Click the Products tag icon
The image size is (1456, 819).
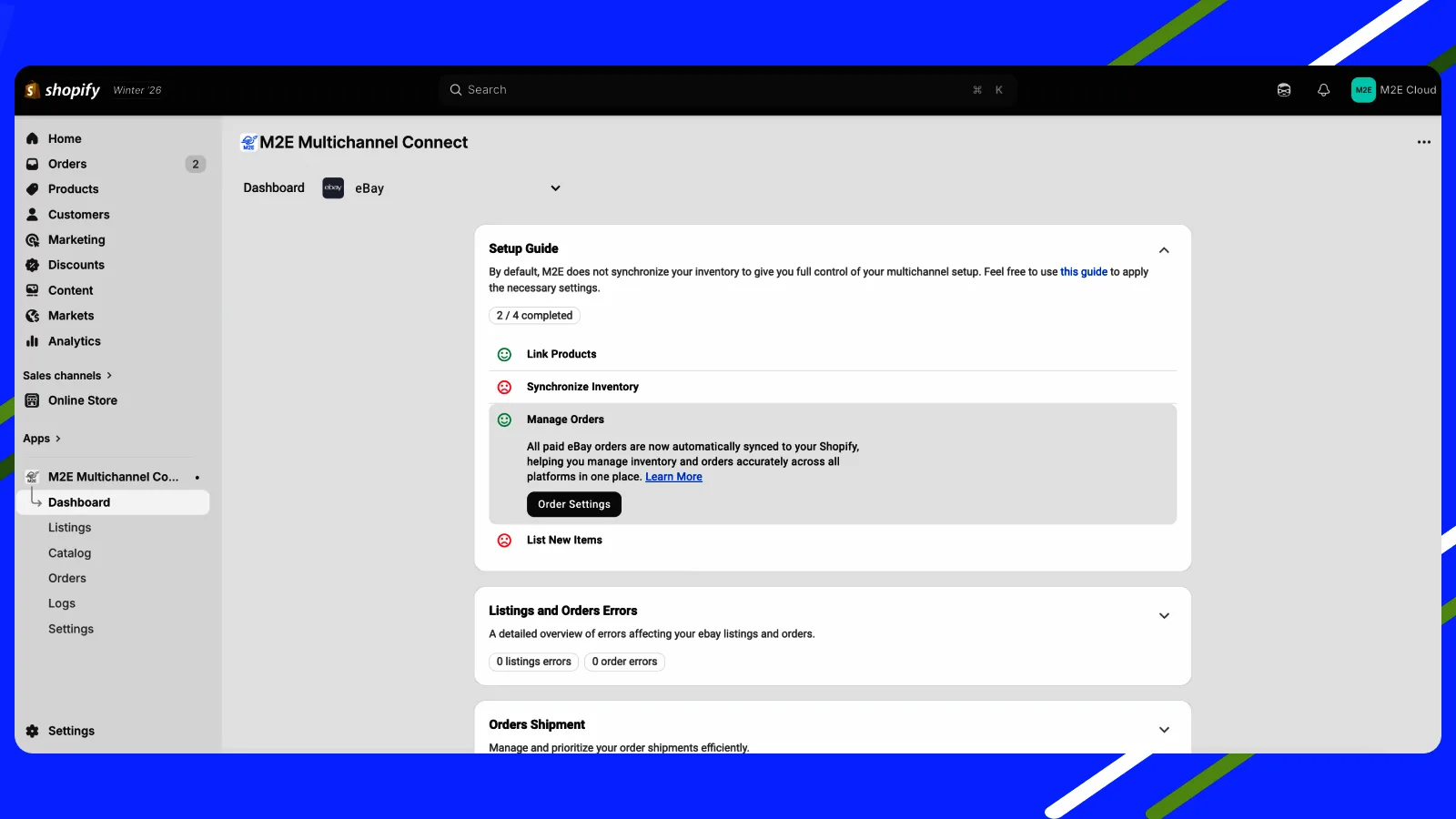pyautogui.click(x=33, y=189)
